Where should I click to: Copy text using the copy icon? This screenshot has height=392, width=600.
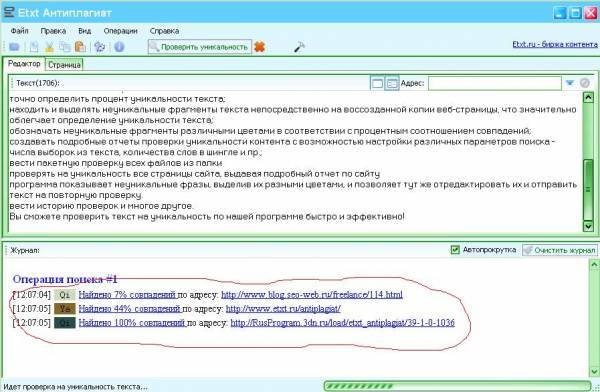click(x=65, y=47)
